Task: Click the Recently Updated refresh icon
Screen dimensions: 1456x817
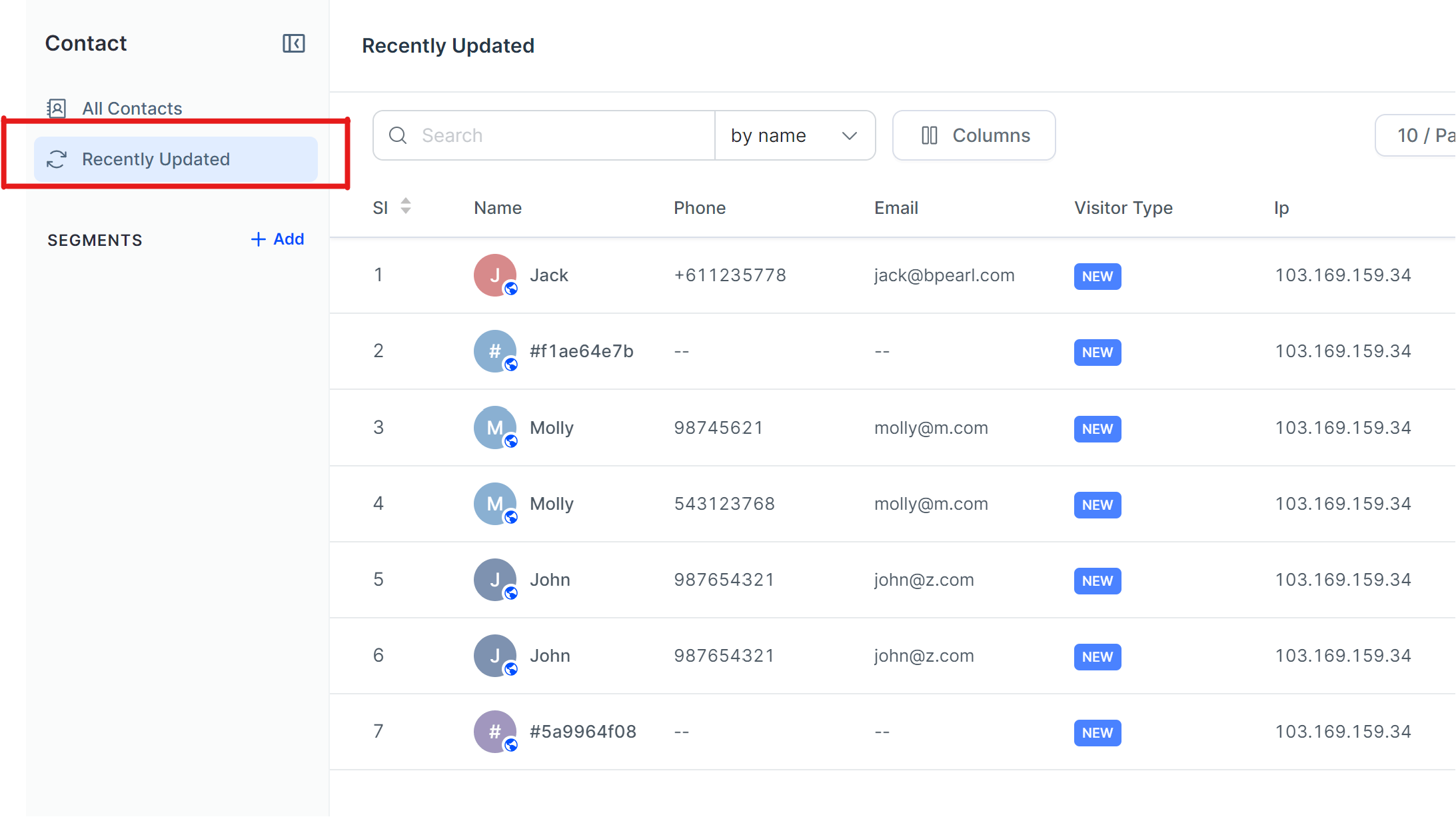Action: (x=57, y=159)
